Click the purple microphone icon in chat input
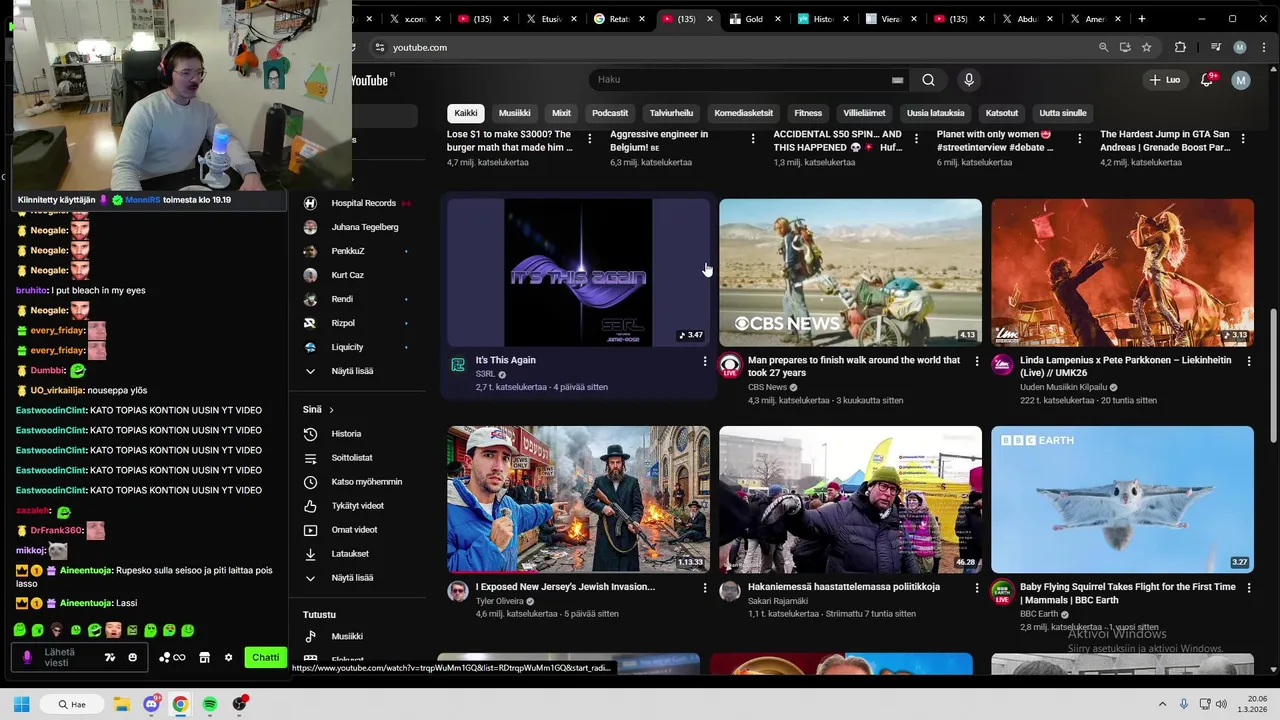The width and height of the screenshot is (1280, 720). click(x=27, y=657)
